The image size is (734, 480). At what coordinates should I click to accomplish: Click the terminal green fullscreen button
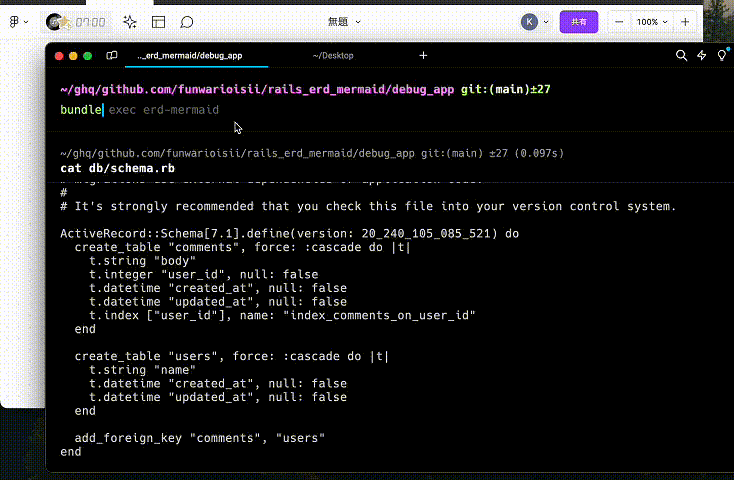click(88, 56)
